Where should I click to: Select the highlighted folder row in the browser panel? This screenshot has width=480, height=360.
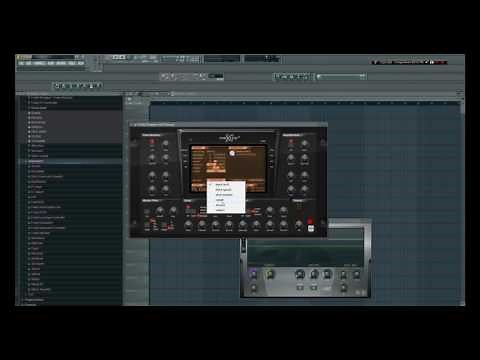click(71, 161)
